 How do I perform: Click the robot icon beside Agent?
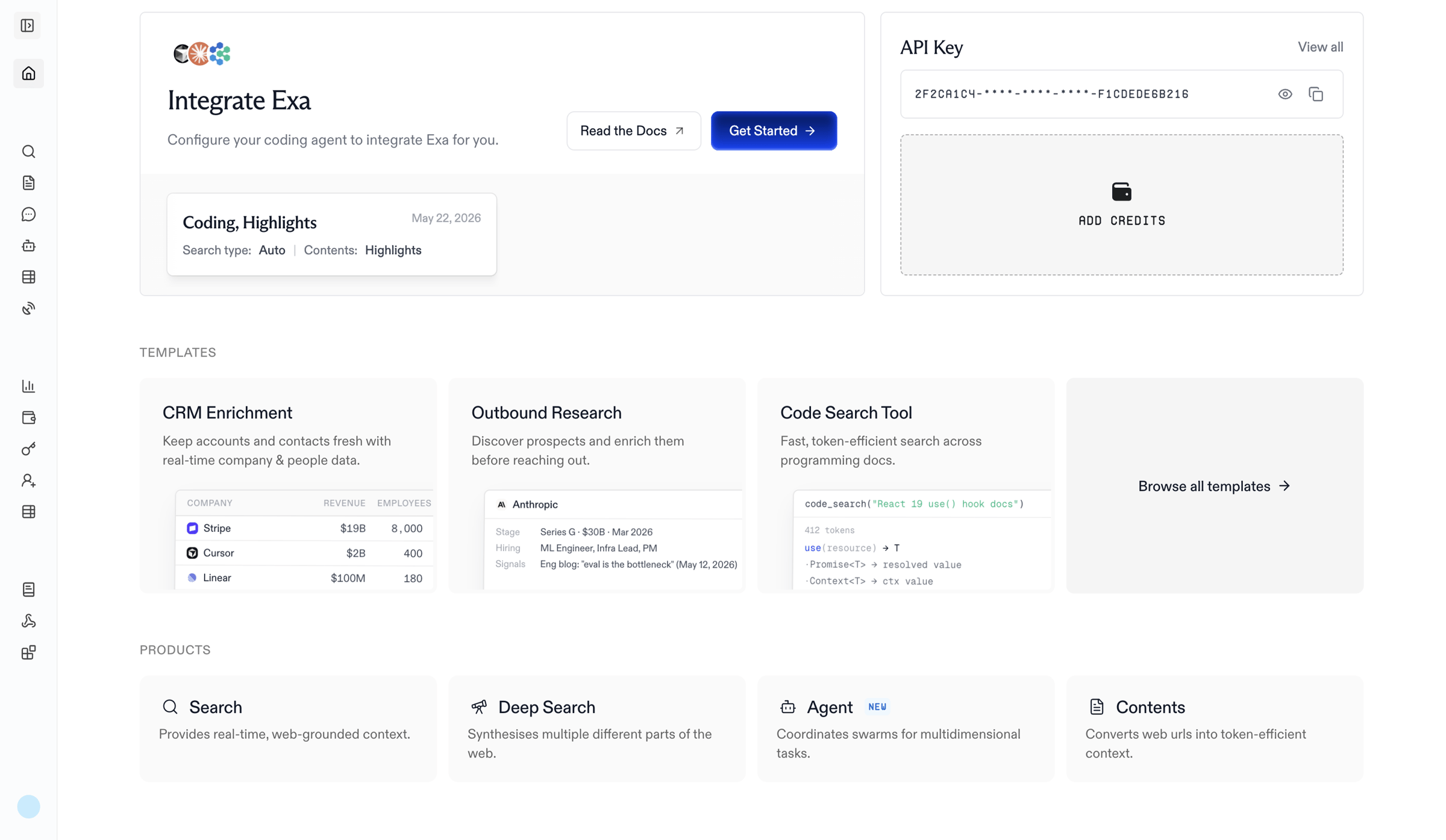tap(787, 706)
